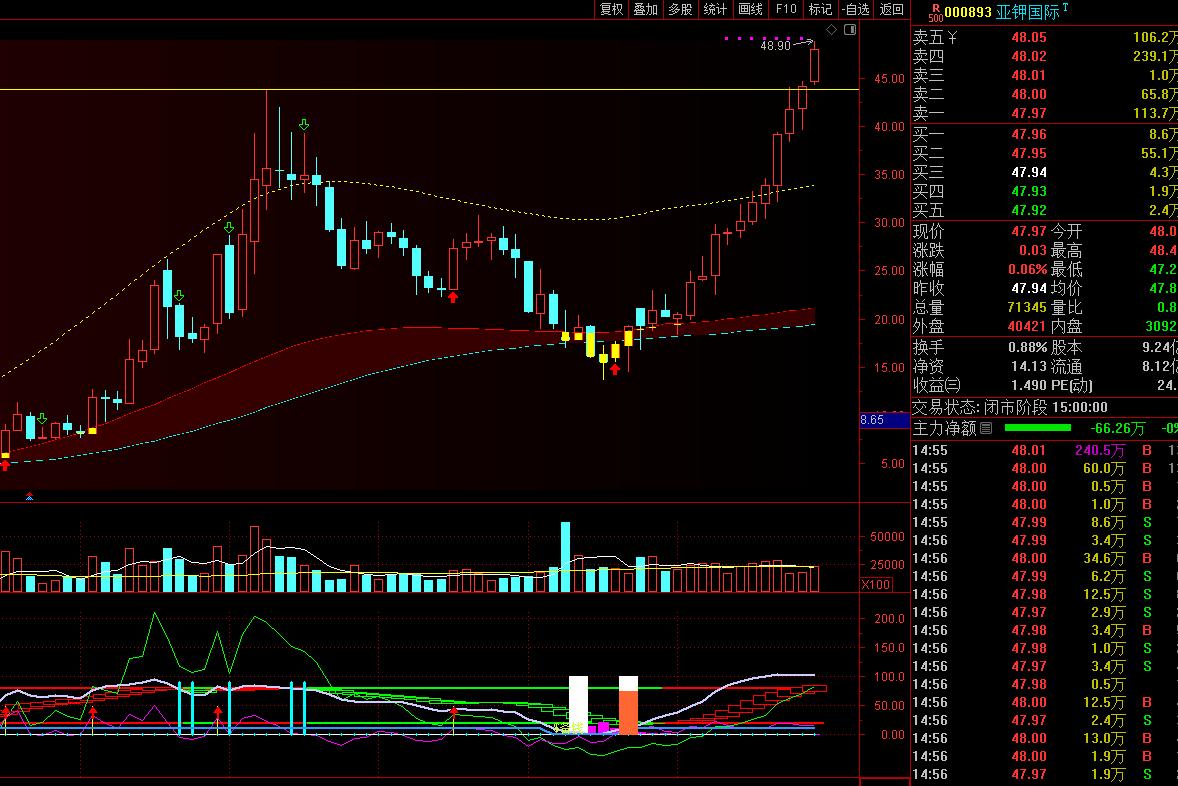Click the X100 volume unit label

coord(875,585)
